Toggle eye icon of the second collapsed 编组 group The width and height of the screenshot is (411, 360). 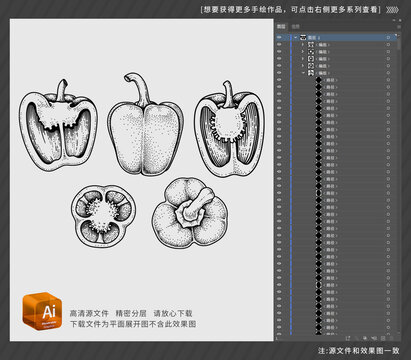point(279,52)
